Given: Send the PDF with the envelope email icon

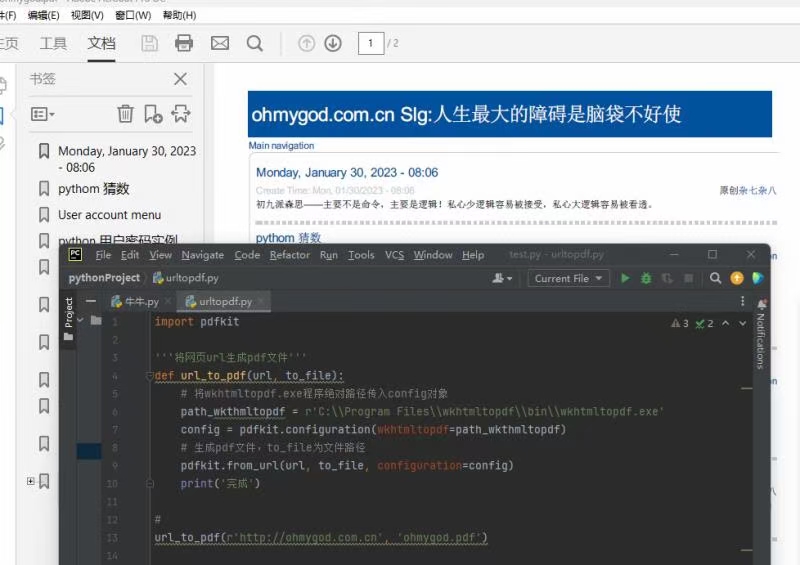Looking at the screenshot, I should pos(220,43).
